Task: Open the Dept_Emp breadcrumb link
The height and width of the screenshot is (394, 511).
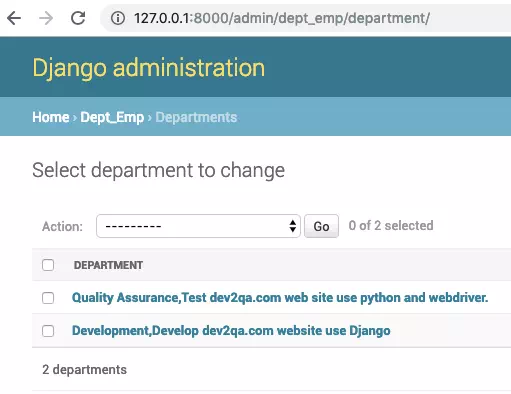Action: click(112, 117)
